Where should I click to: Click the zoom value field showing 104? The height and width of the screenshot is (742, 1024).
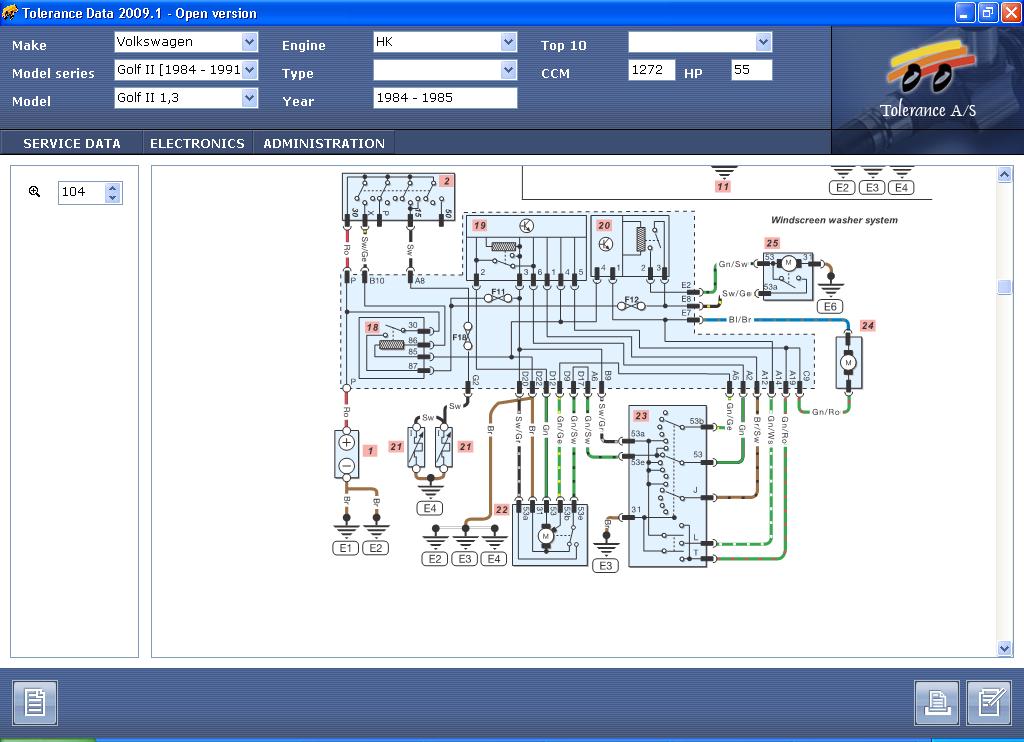point(82,192)
